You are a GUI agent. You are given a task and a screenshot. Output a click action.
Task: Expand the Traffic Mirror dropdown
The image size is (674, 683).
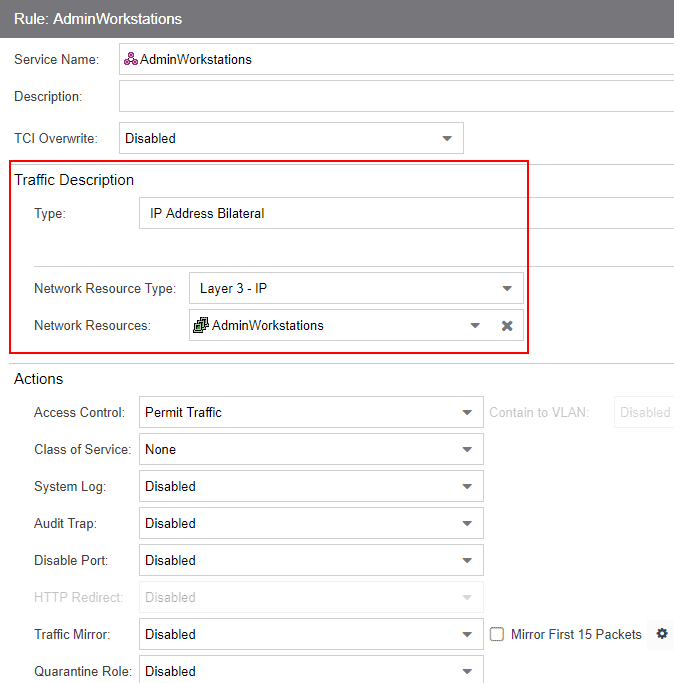[467, 634]
